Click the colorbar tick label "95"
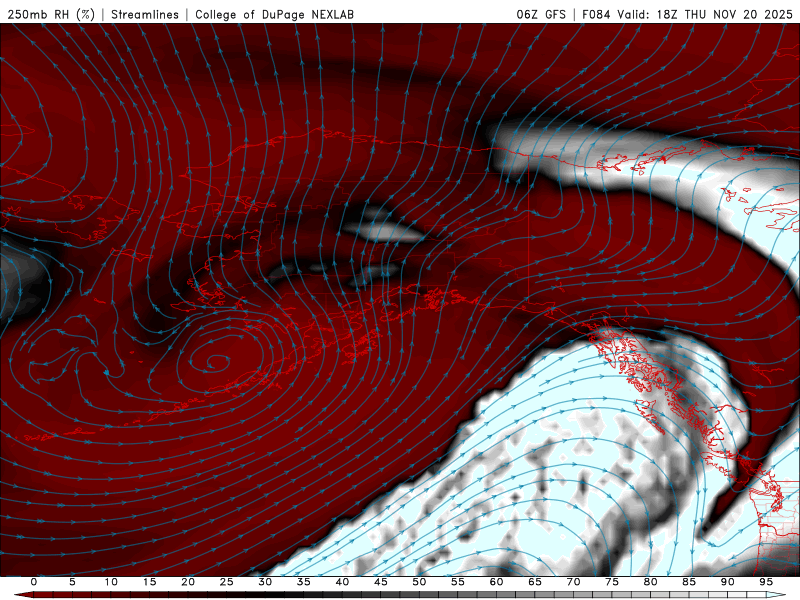 [x=766, y=582]
